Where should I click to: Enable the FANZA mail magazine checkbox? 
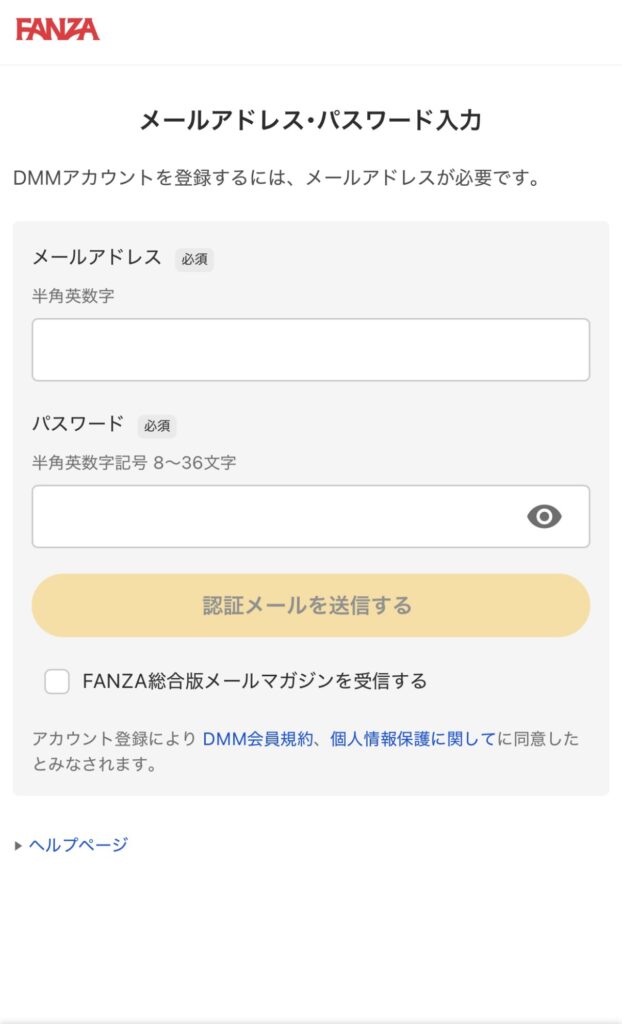point(57,682)
